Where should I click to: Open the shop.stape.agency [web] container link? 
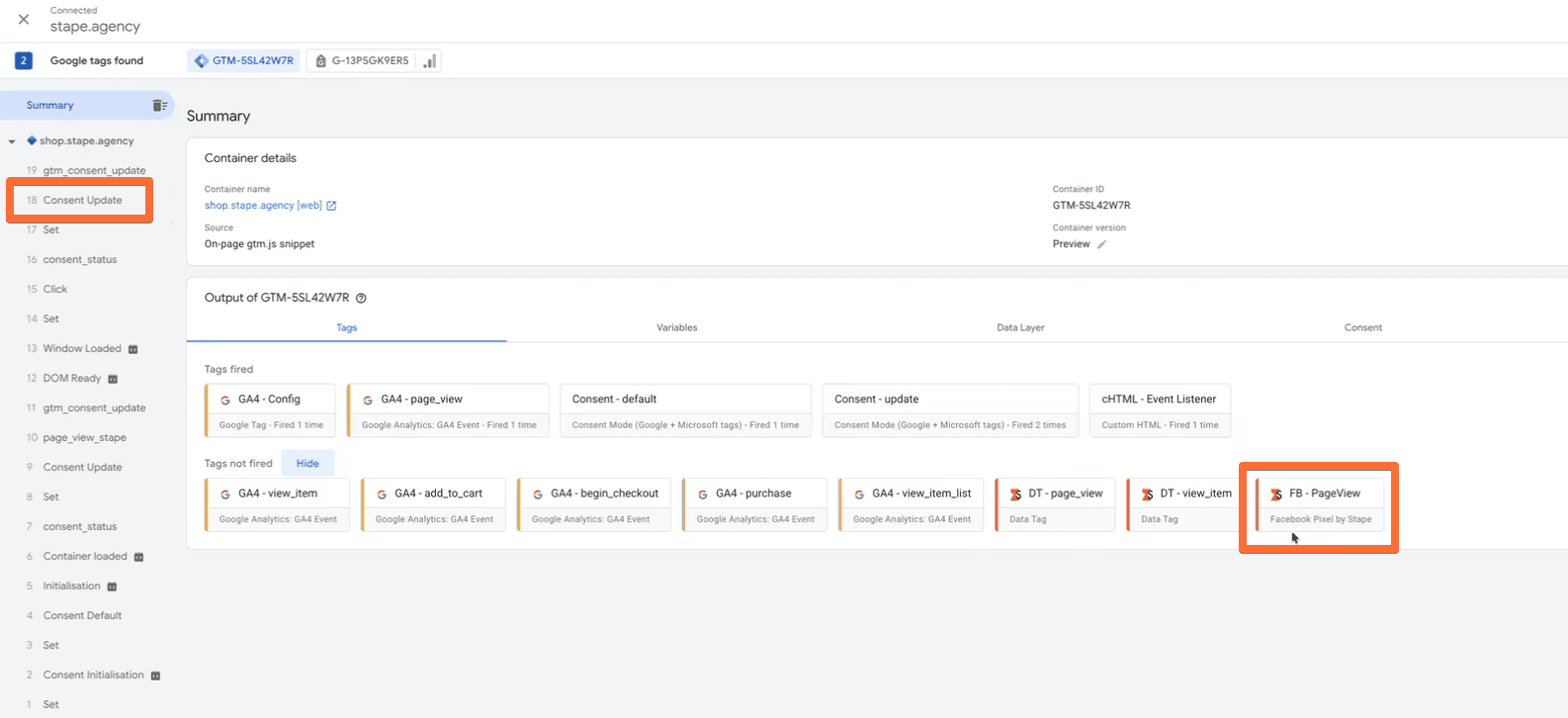(263, 206)
